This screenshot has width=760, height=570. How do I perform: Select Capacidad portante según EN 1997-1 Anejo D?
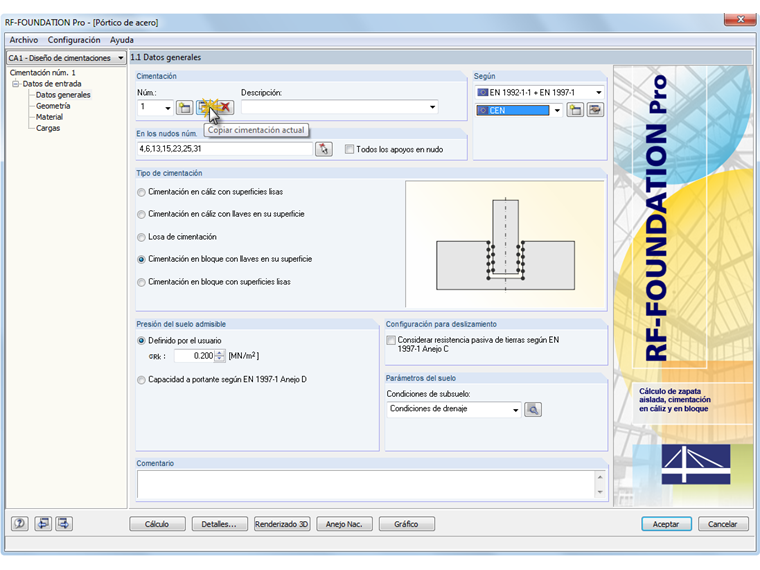click(141, 380)
